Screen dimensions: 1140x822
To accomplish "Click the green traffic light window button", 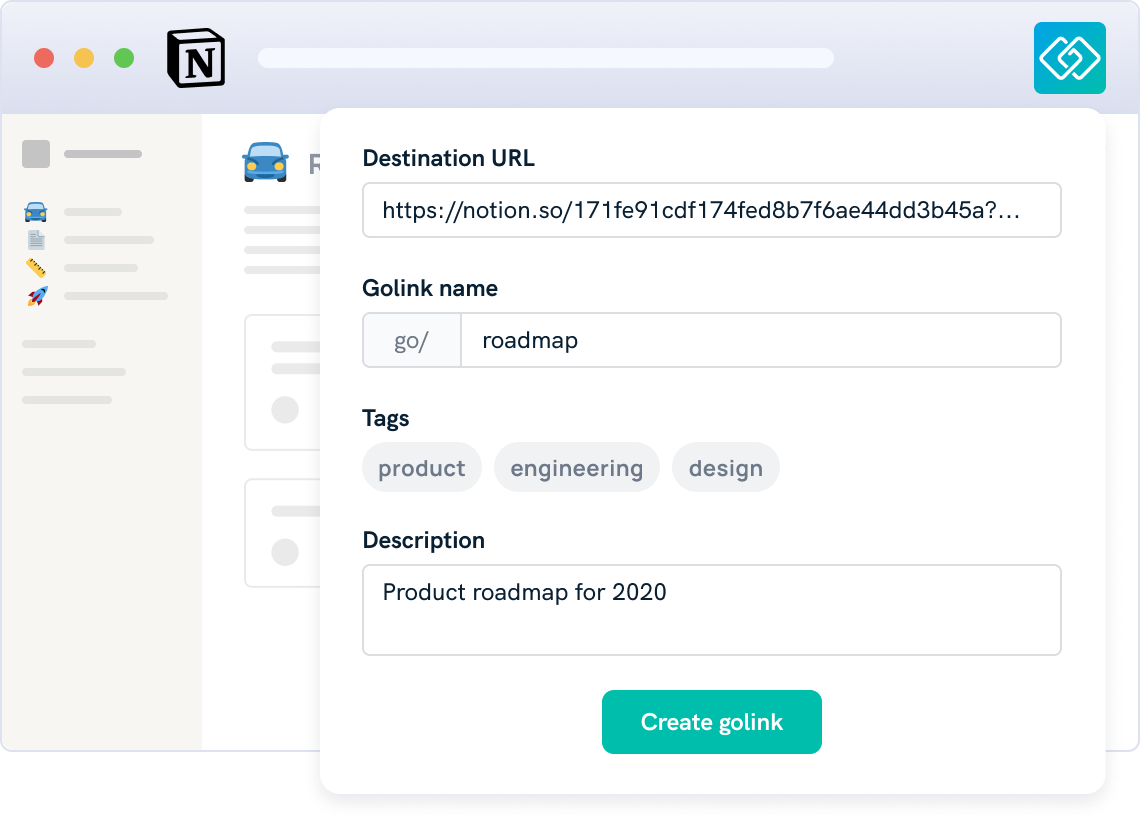I will (x=124, y=58).
